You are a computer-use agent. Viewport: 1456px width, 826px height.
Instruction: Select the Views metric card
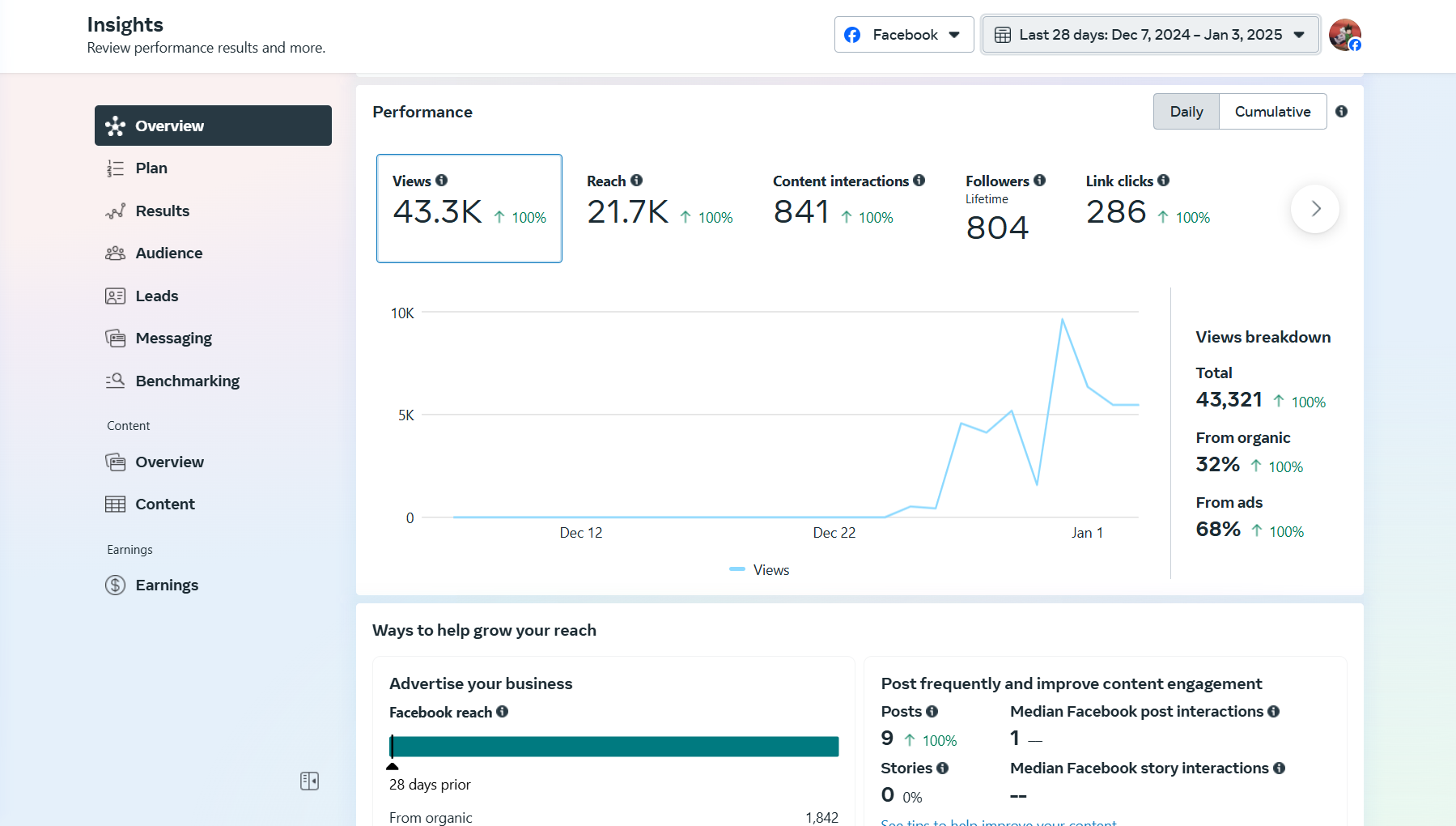click(x=469, y=208)
